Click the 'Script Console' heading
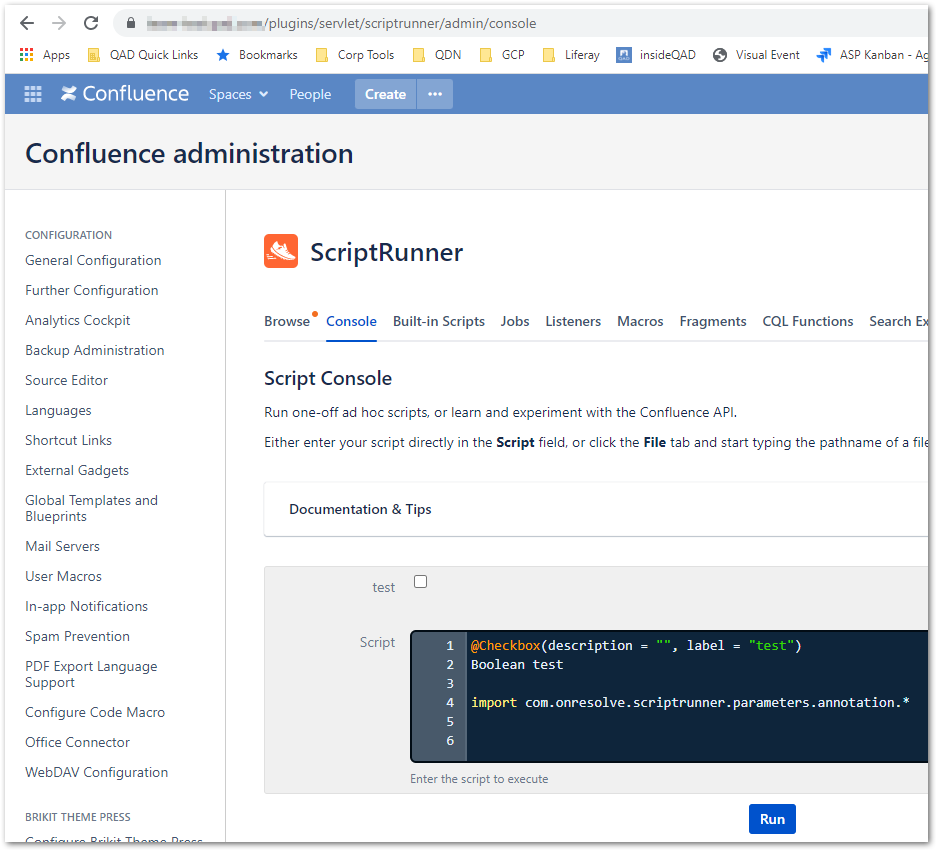The image size is (937, 851). (328, 378)
